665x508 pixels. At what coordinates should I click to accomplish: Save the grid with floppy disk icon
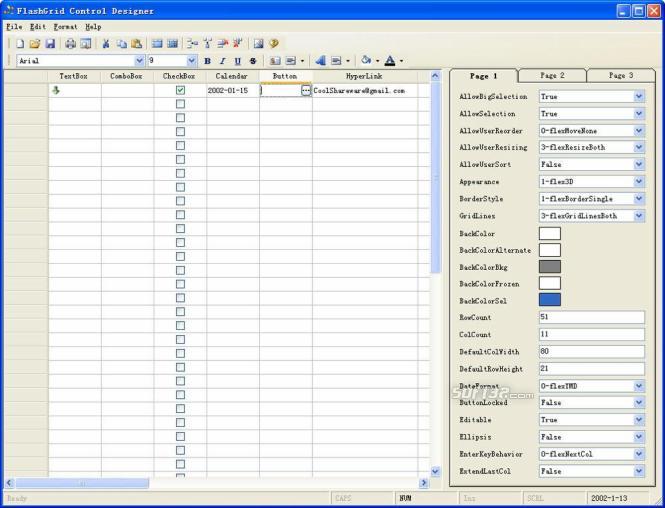tap(50, 44)
